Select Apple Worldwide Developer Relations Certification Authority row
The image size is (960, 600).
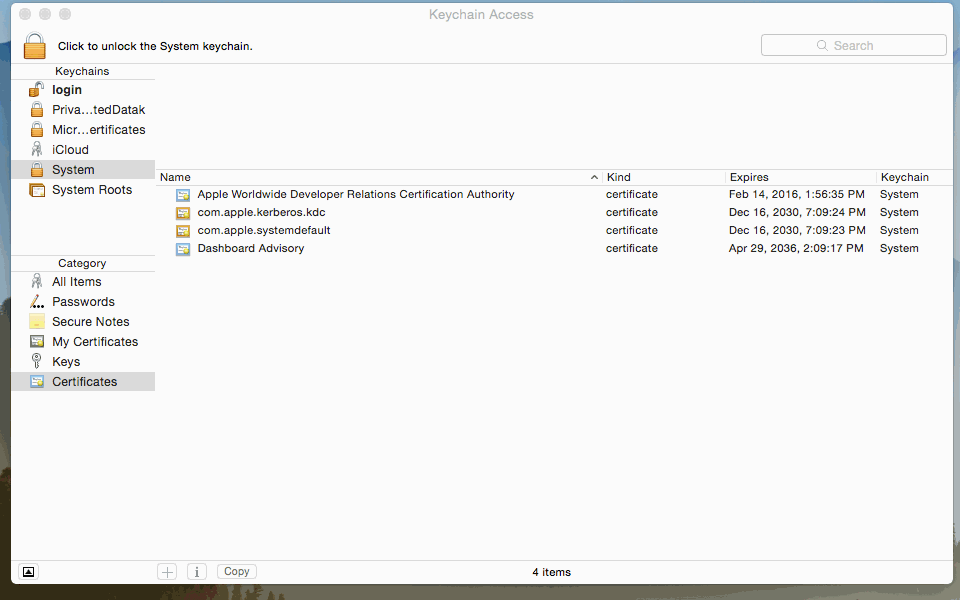(554, 194)
